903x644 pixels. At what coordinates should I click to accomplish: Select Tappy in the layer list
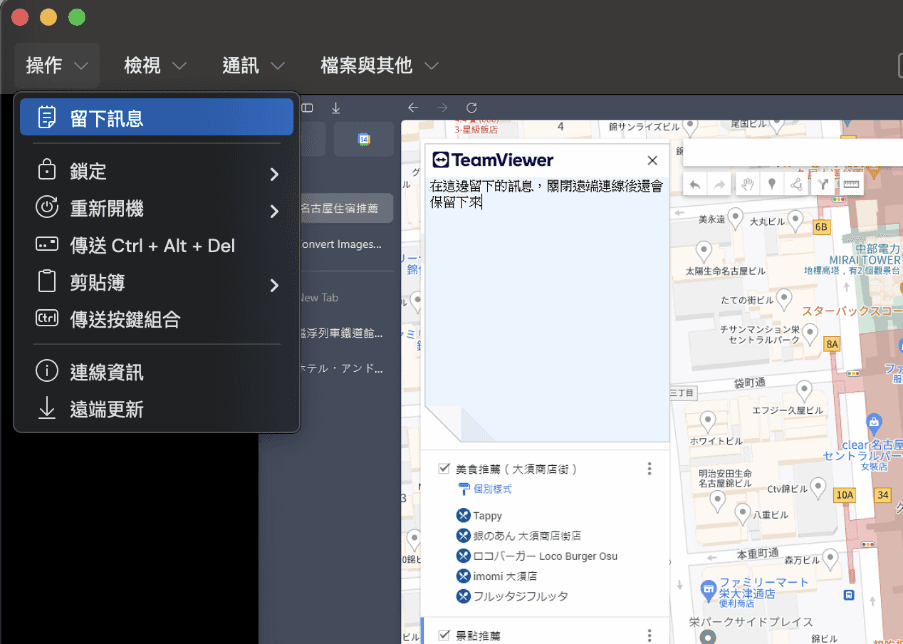pyautogui.click(x=487, y=516)
